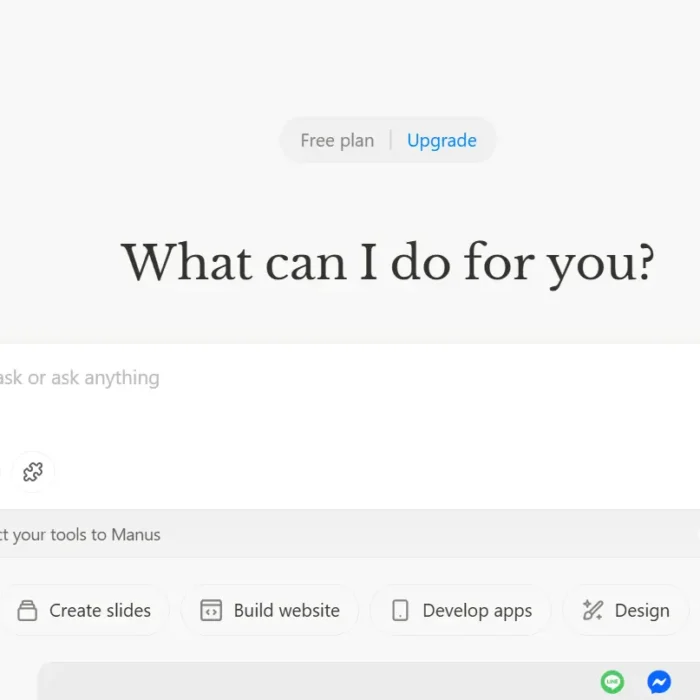
Task: Select the Create slides text label
Action: point(100,610)
